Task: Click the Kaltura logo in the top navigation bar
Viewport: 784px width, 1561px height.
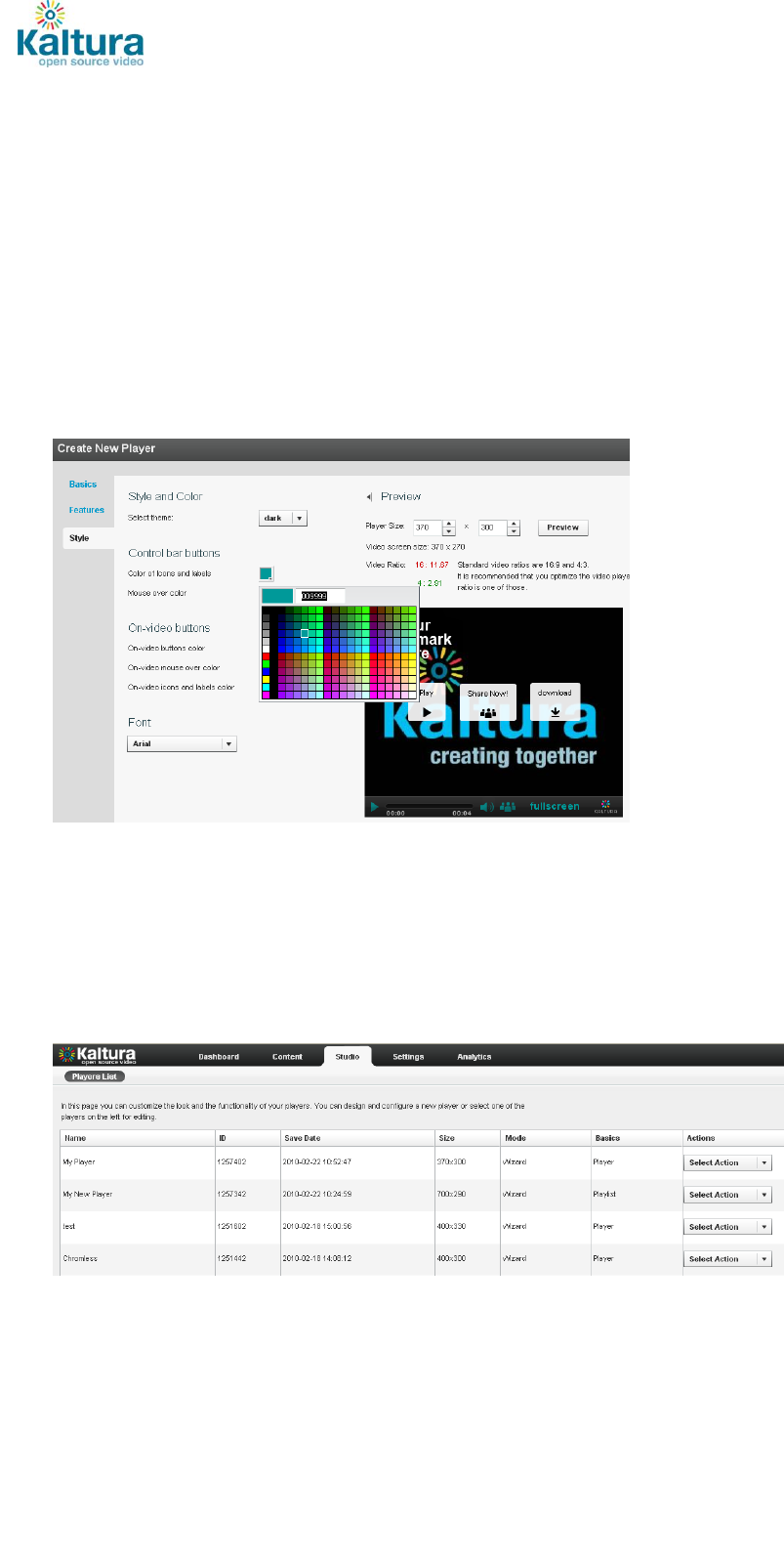Action: pos(97,1055)
